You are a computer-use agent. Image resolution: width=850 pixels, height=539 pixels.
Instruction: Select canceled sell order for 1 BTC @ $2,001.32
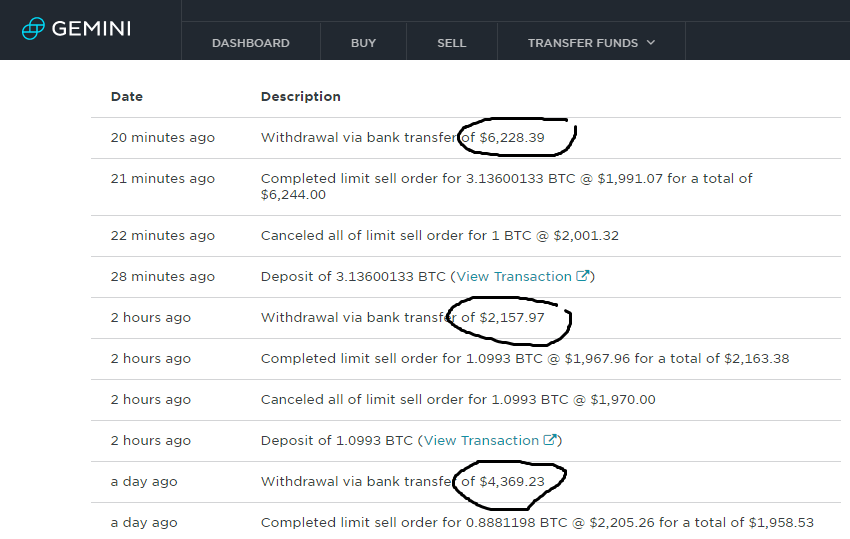click(x=440, y=236)
